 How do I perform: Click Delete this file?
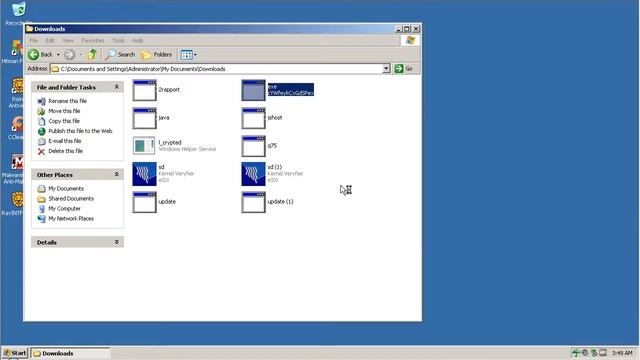click(65, 151)
